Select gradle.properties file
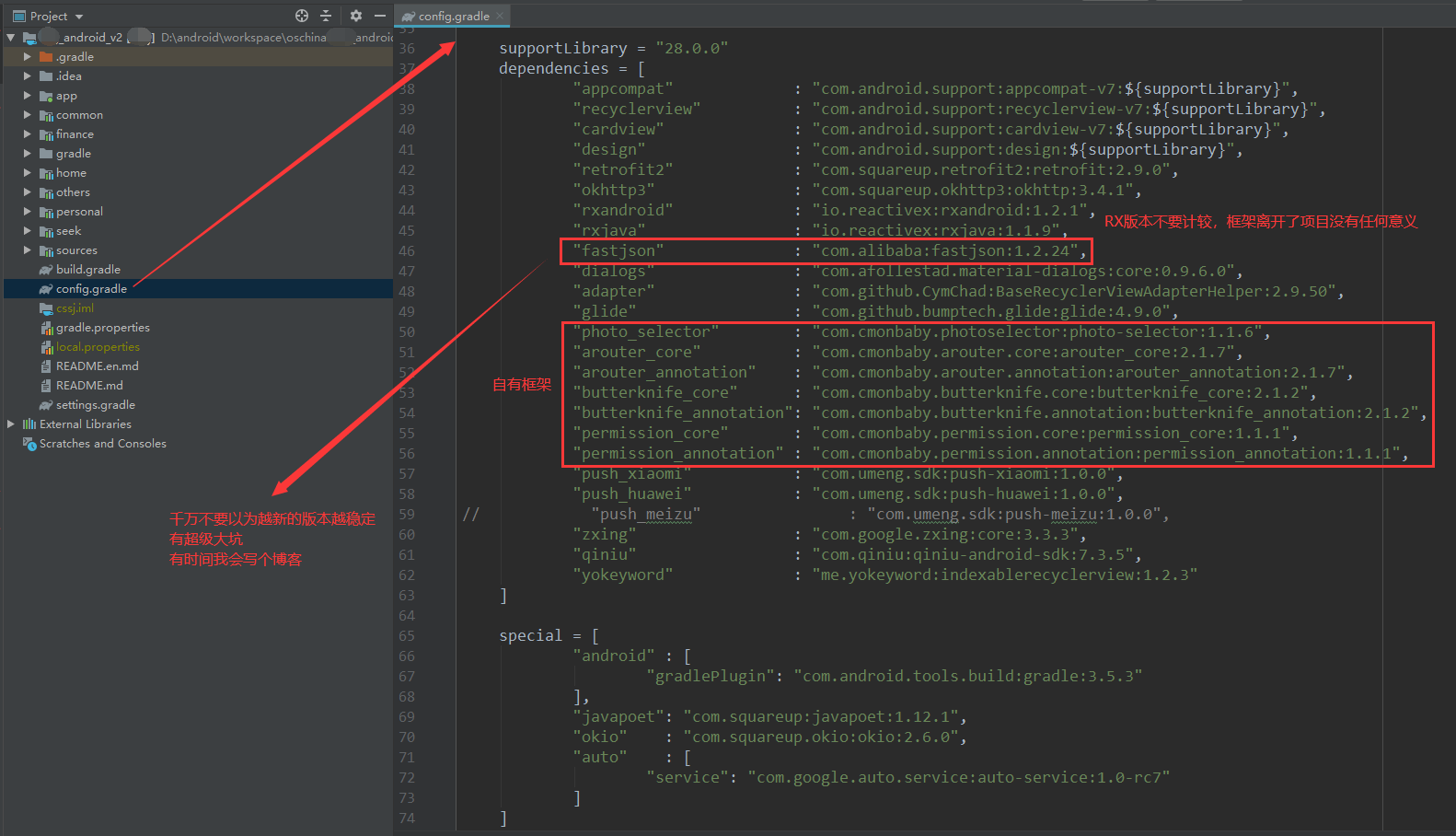Viewport: 1456px width, 836px height. [103, 328]
